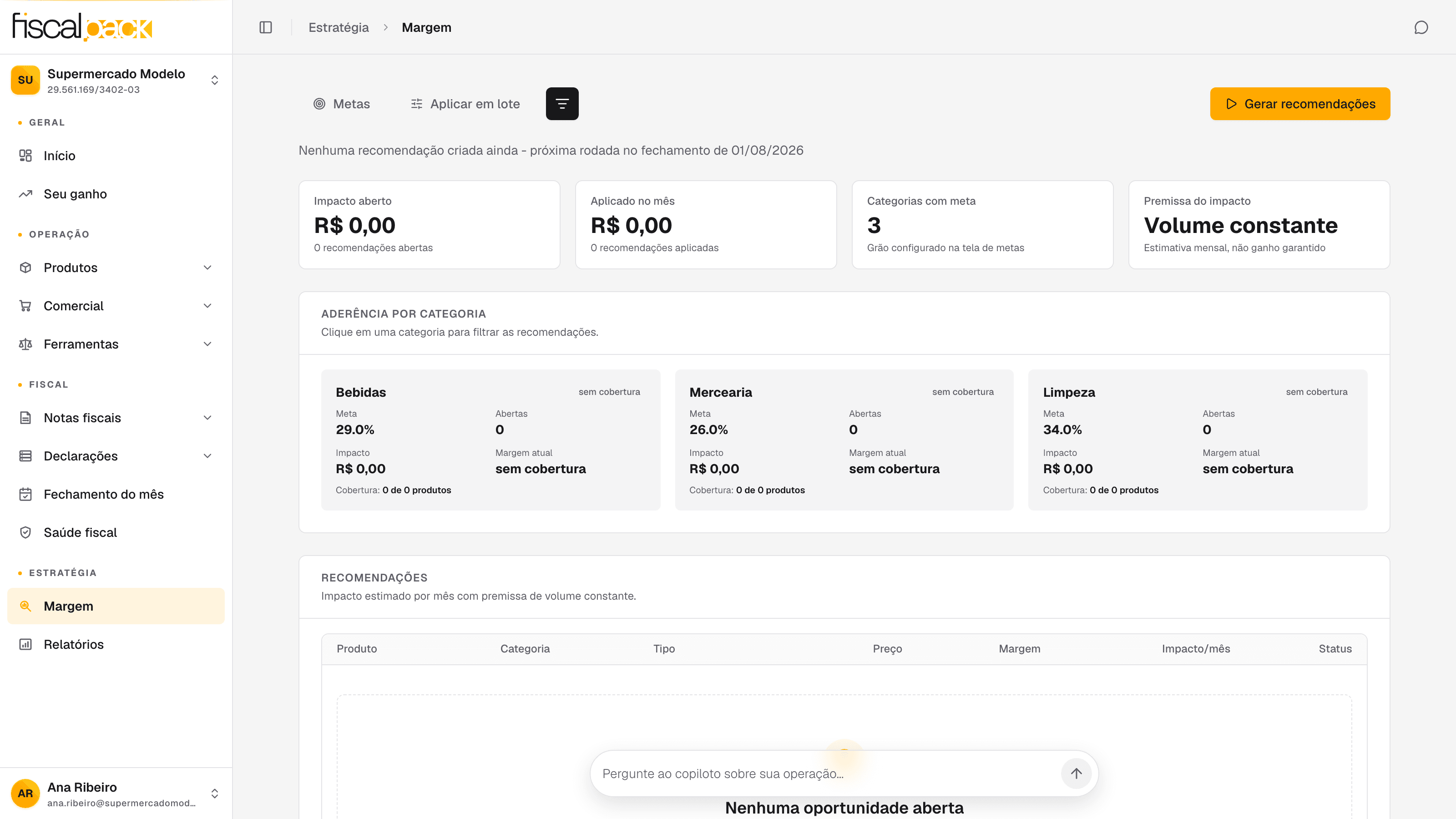Click the Tipo column header

(664, 648)
